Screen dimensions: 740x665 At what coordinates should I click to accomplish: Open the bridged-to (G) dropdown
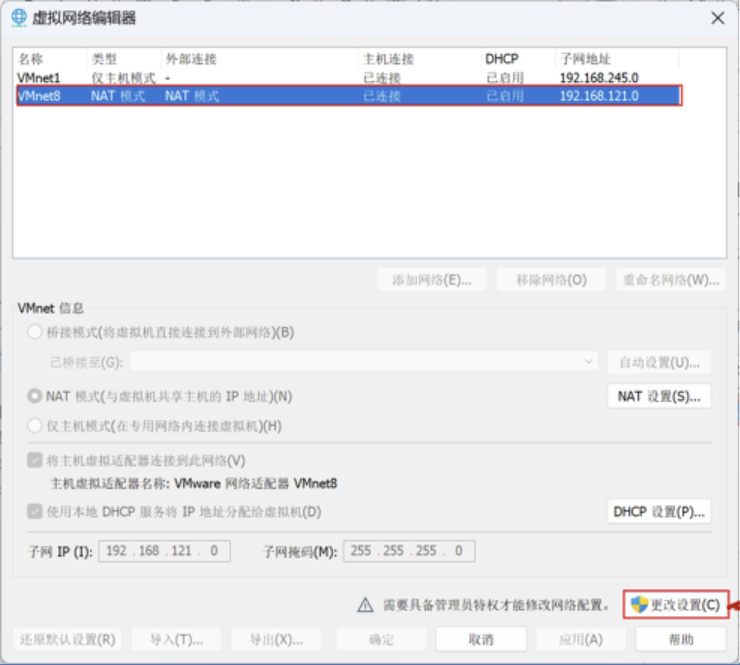pos(364,362)
